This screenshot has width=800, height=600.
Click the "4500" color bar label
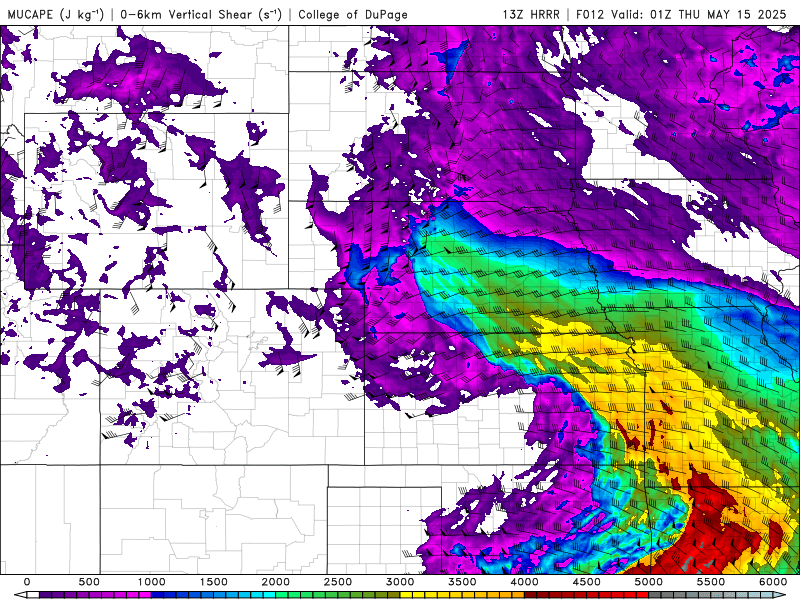click(587, 582)
